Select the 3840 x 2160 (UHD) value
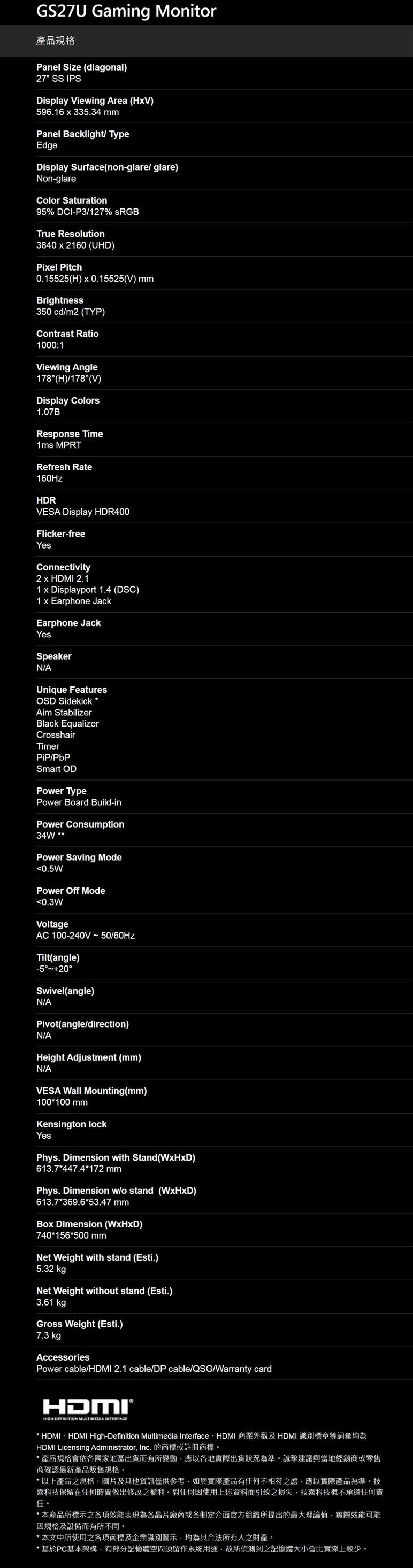Screen dimensions: 413x1568 (75, 245)
